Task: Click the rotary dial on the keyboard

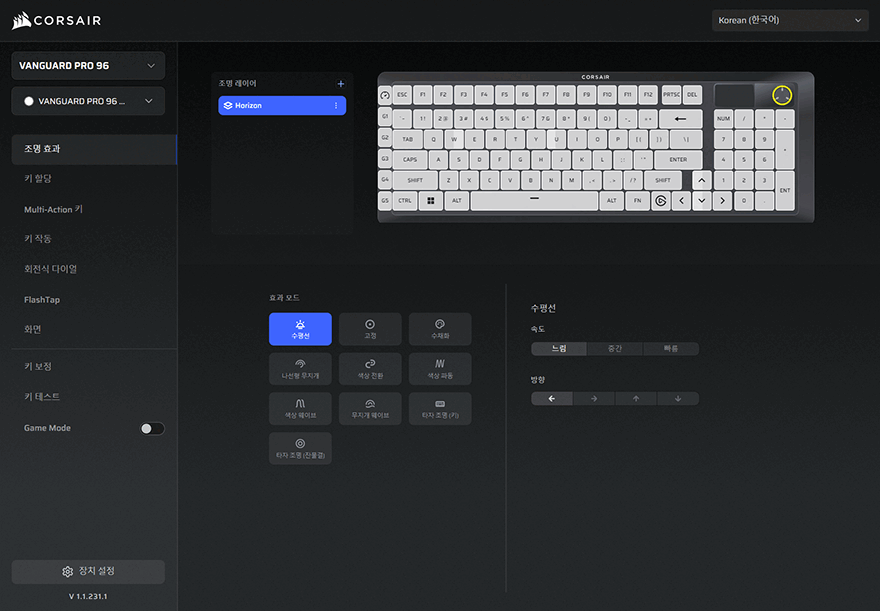Action: (x=782, y=95)
